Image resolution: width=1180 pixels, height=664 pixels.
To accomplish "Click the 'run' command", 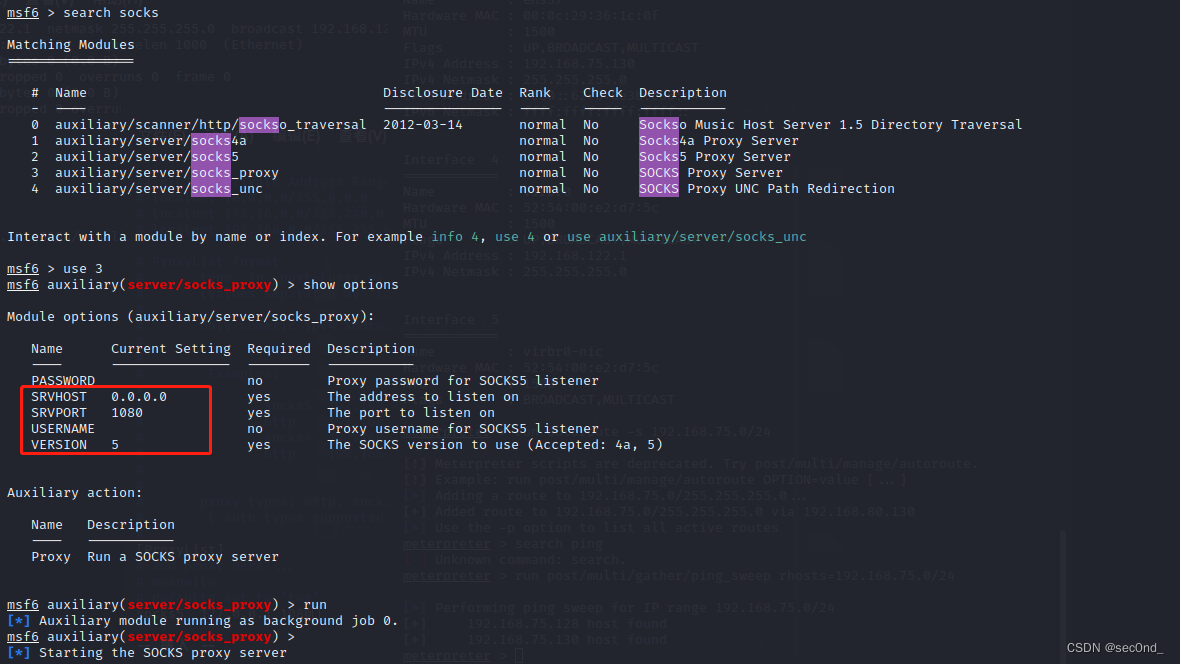I will point(315,605).
